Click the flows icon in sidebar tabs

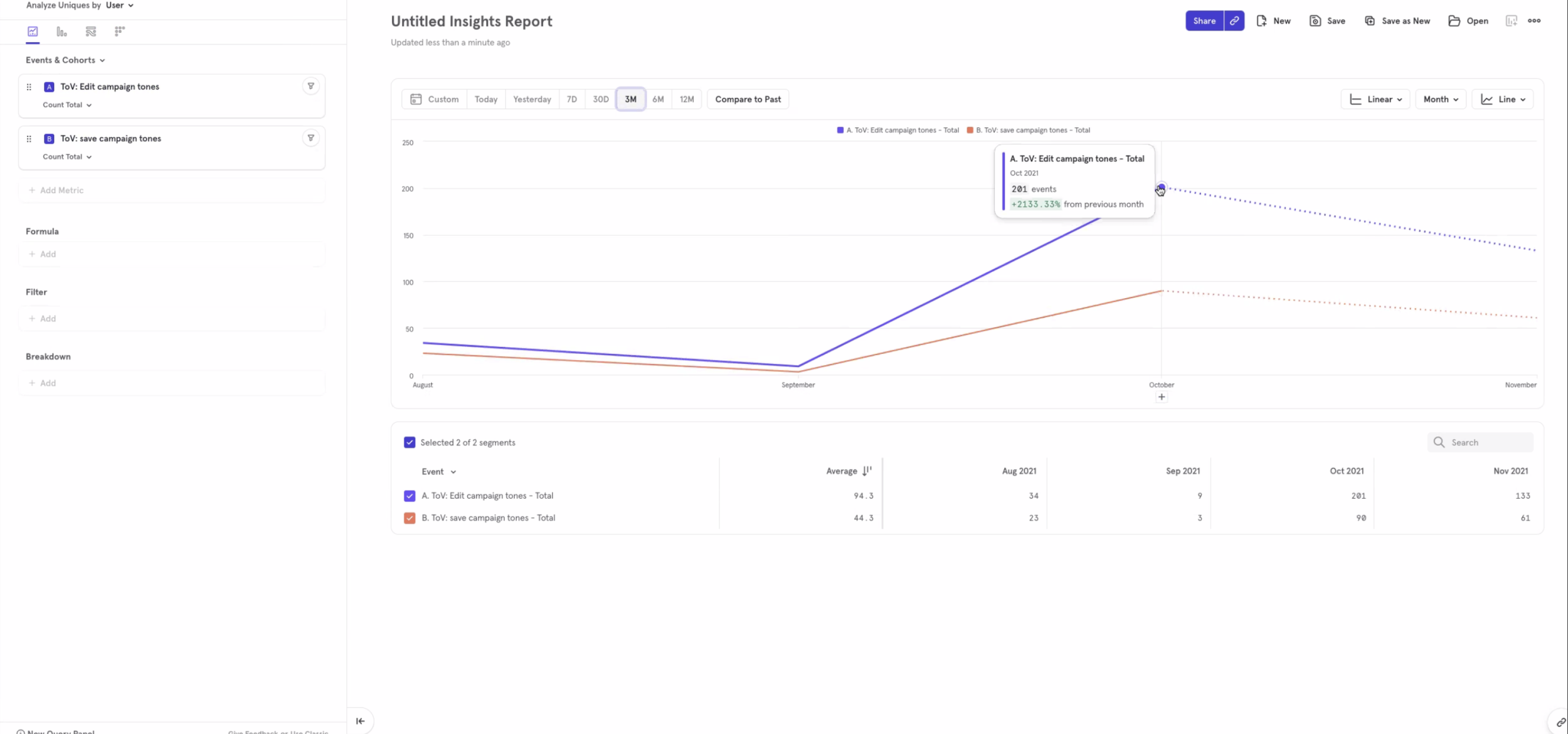click(x=91, y=31)
